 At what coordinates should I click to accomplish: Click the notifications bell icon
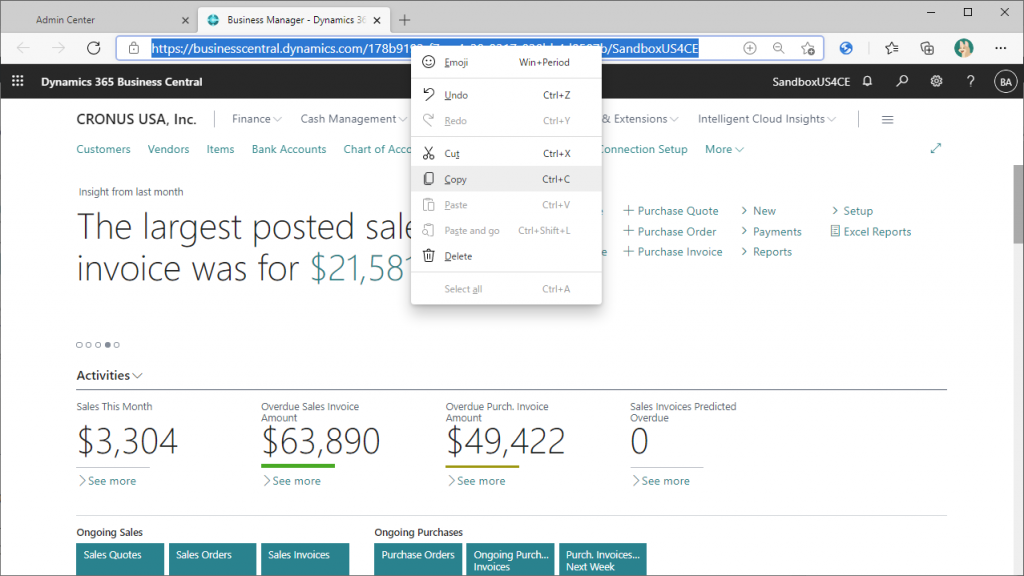[867, 82]
